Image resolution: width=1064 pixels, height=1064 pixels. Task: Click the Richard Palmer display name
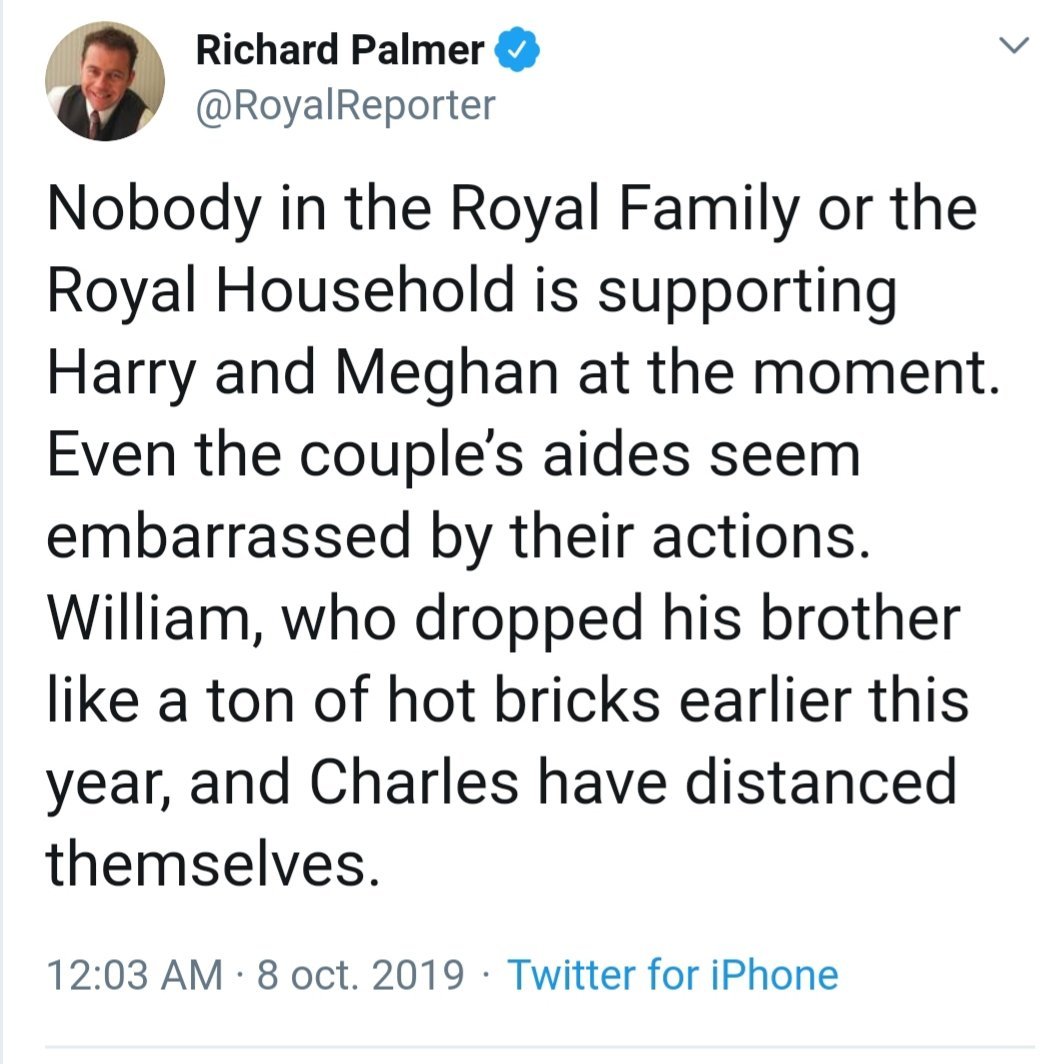tap(341, 50)
